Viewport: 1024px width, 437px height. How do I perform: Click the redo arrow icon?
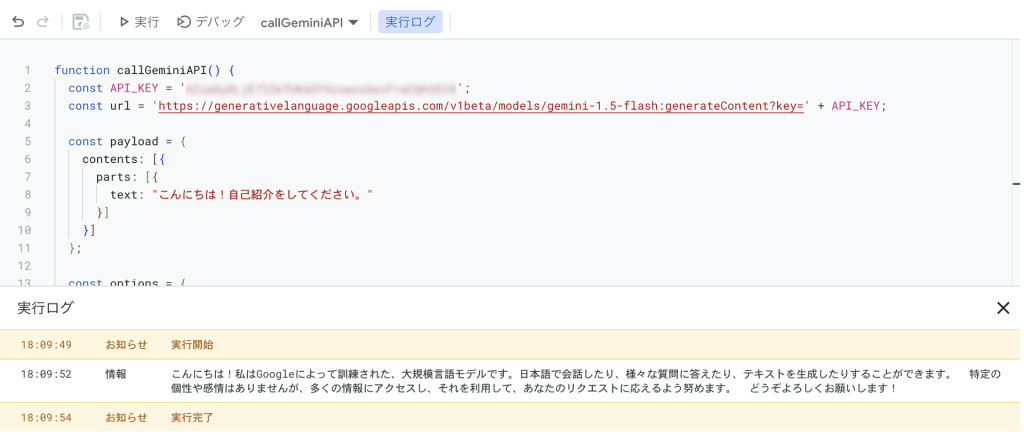click(43, 21)
